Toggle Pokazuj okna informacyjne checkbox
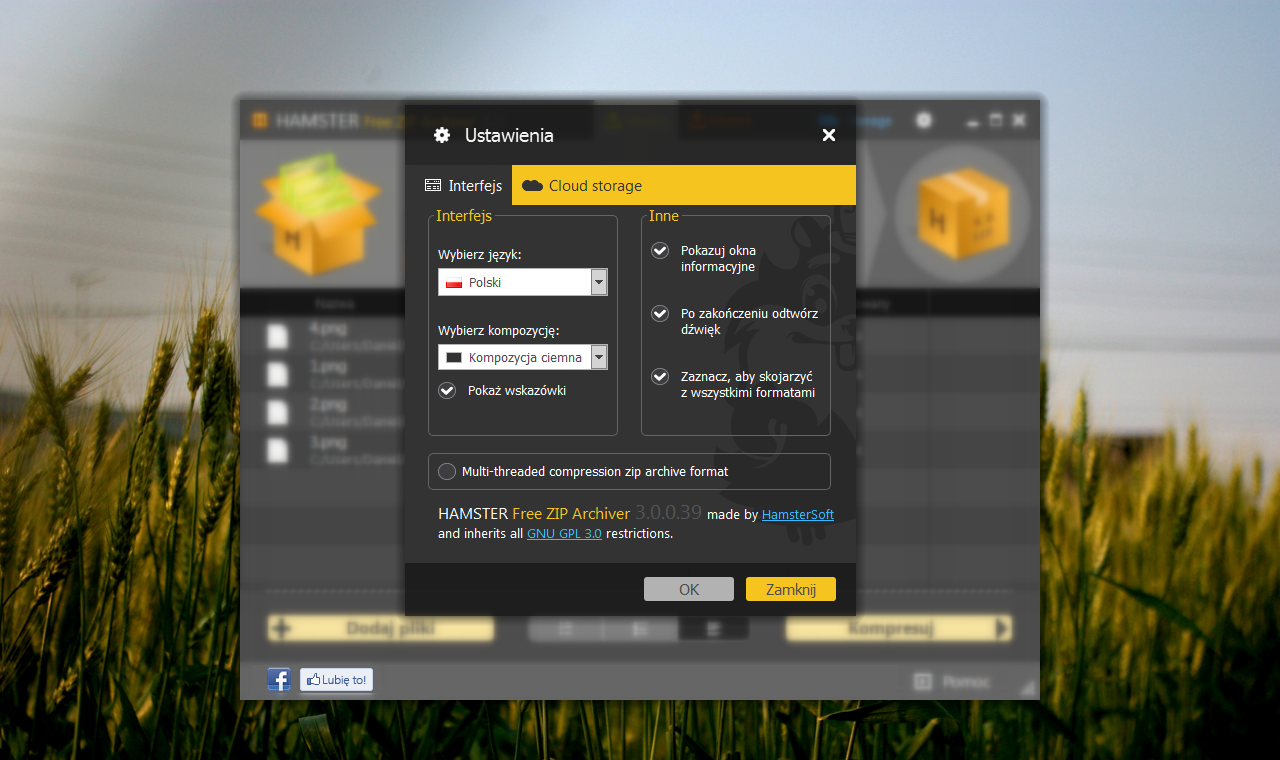Screen dimensions: 1280x760 [660, 250]
